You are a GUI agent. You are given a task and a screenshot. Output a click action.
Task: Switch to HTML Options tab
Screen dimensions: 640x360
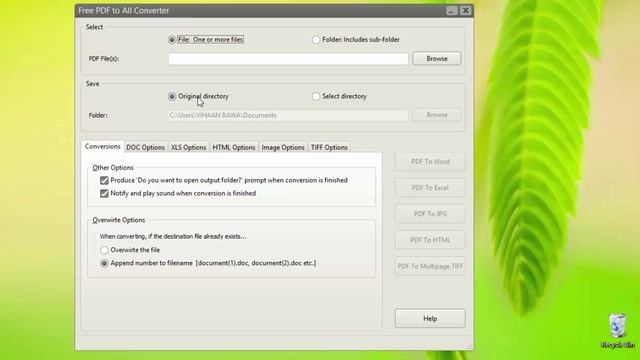point(233,147)
